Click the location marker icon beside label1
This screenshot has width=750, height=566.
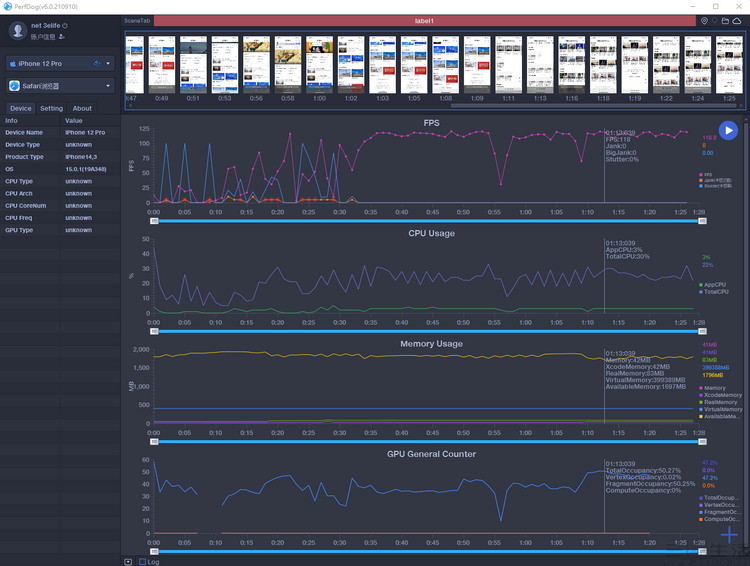704,21
